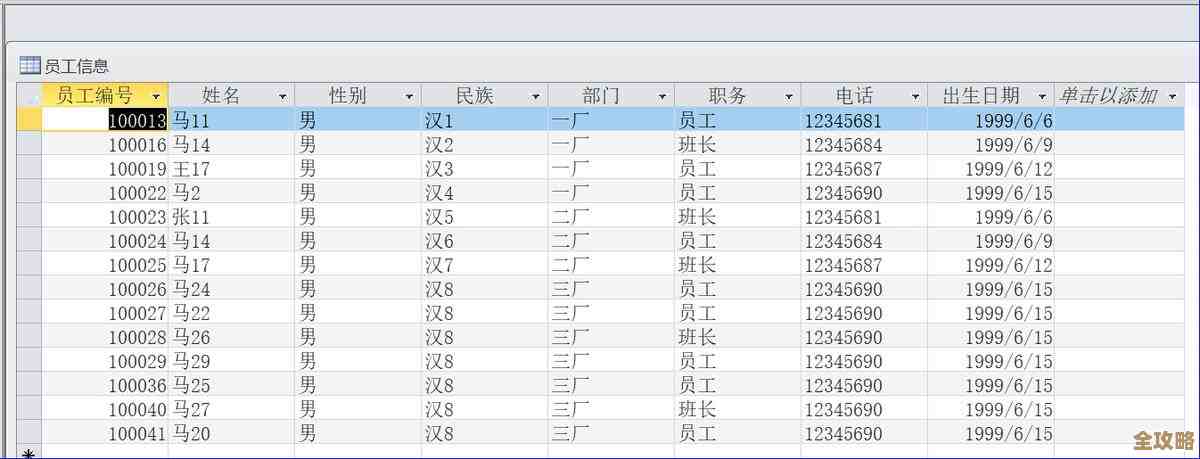This screenshot has height=459, width=1200.
Task: Click the 职务 cell 班长 for 100016
Action: click(x=737, y=144)
